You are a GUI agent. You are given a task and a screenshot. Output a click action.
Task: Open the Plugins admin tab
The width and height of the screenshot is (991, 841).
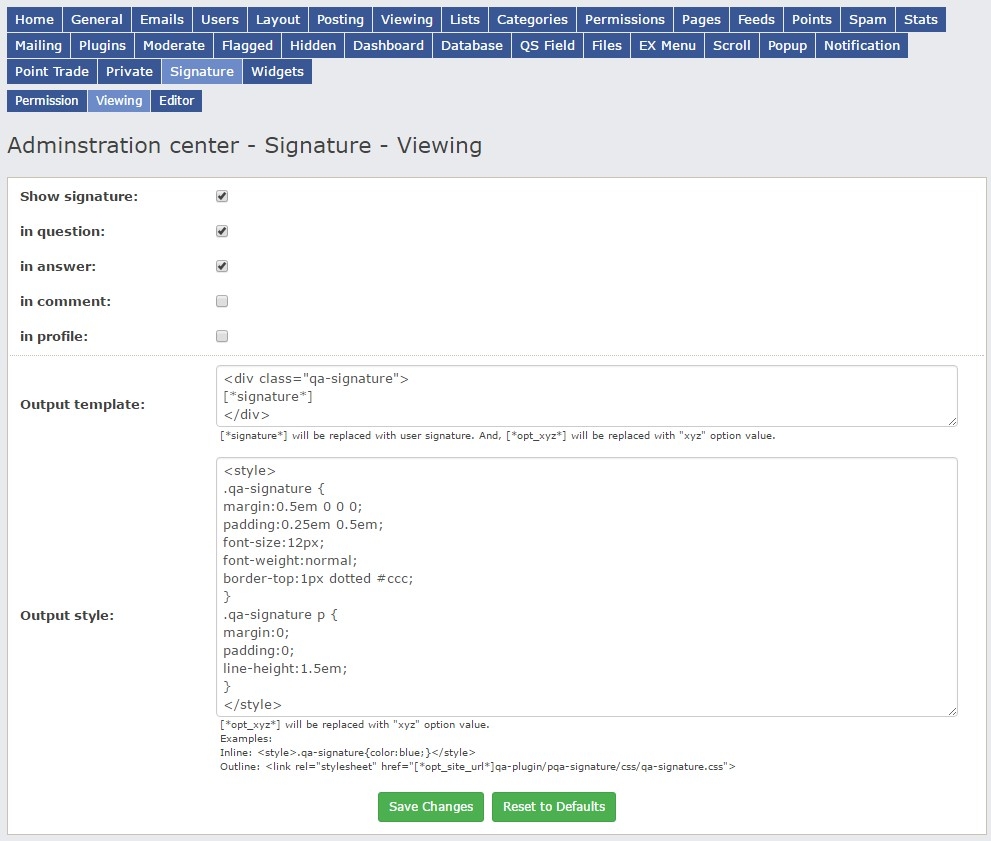click(102, 45)
